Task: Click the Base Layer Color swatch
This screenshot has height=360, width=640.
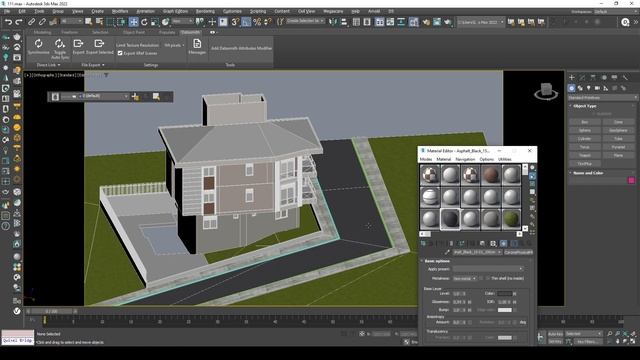Action: 504,293
